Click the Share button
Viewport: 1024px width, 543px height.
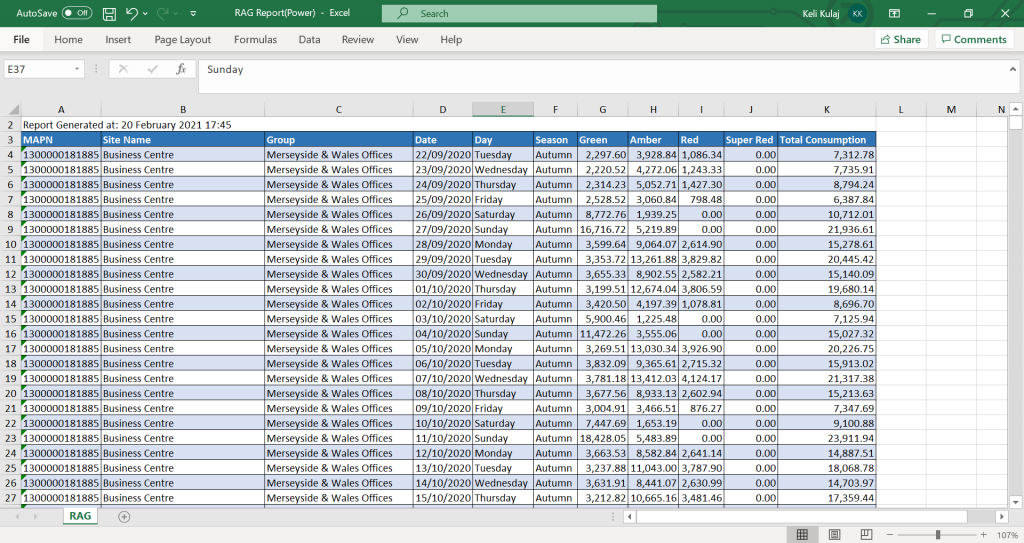coord(899,40)
